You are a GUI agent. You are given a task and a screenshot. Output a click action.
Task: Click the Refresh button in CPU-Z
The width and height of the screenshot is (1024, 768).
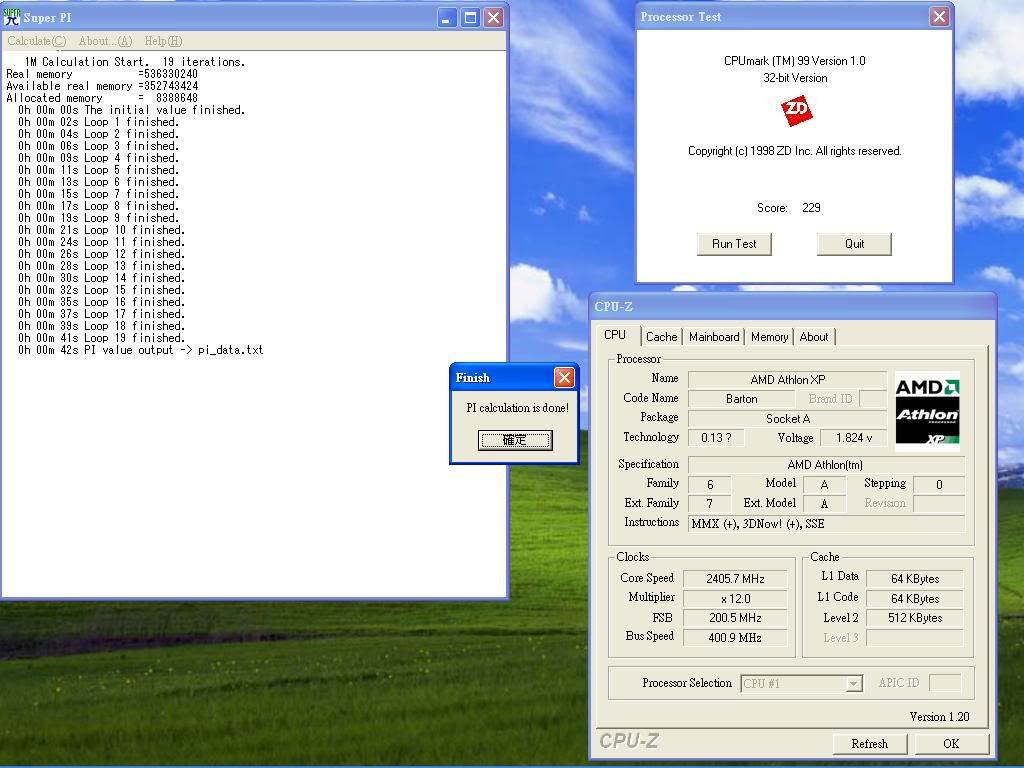tap(869, 744)
